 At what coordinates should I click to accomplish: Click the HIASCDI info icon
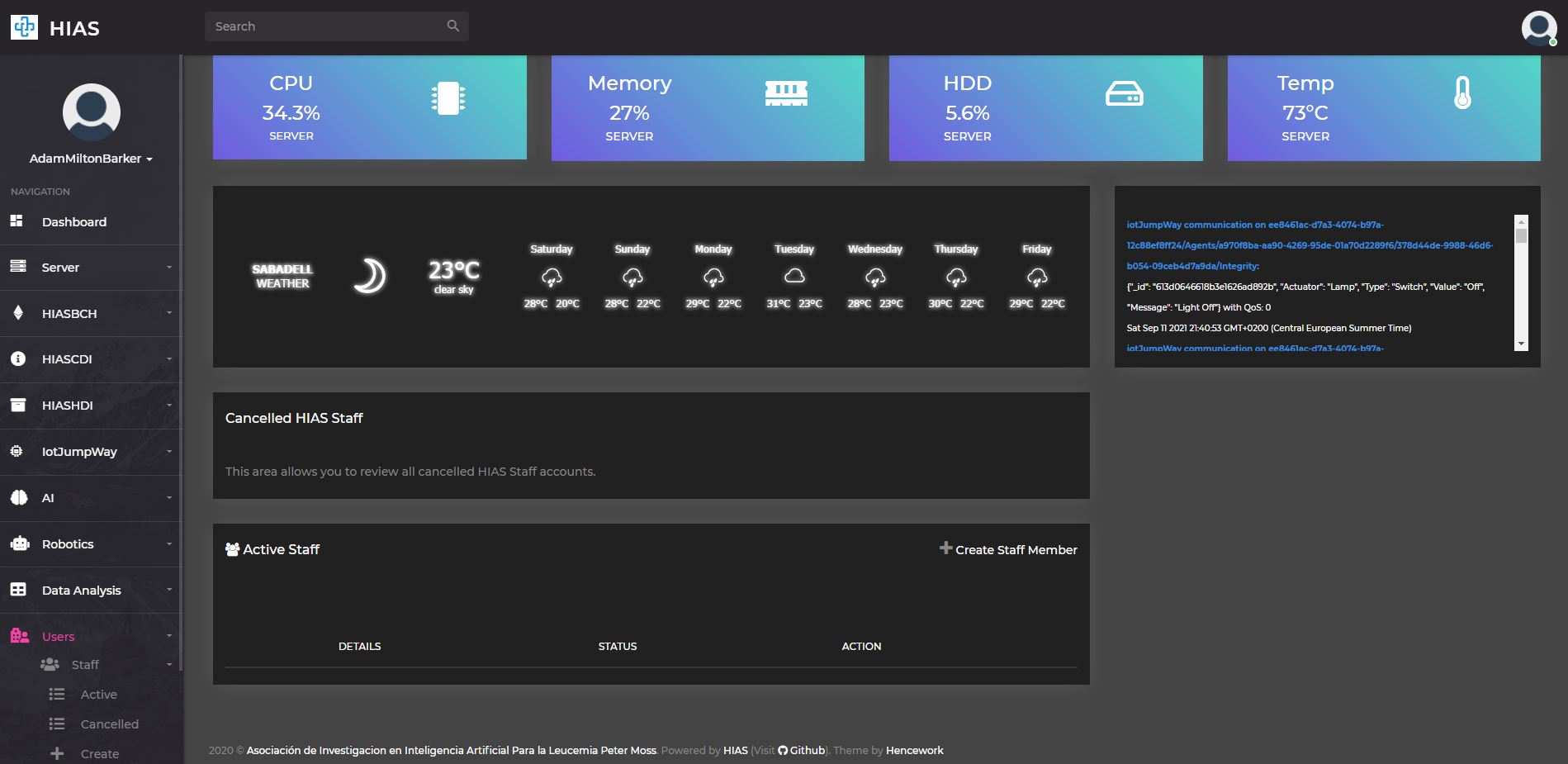click(x=18, y=358)
